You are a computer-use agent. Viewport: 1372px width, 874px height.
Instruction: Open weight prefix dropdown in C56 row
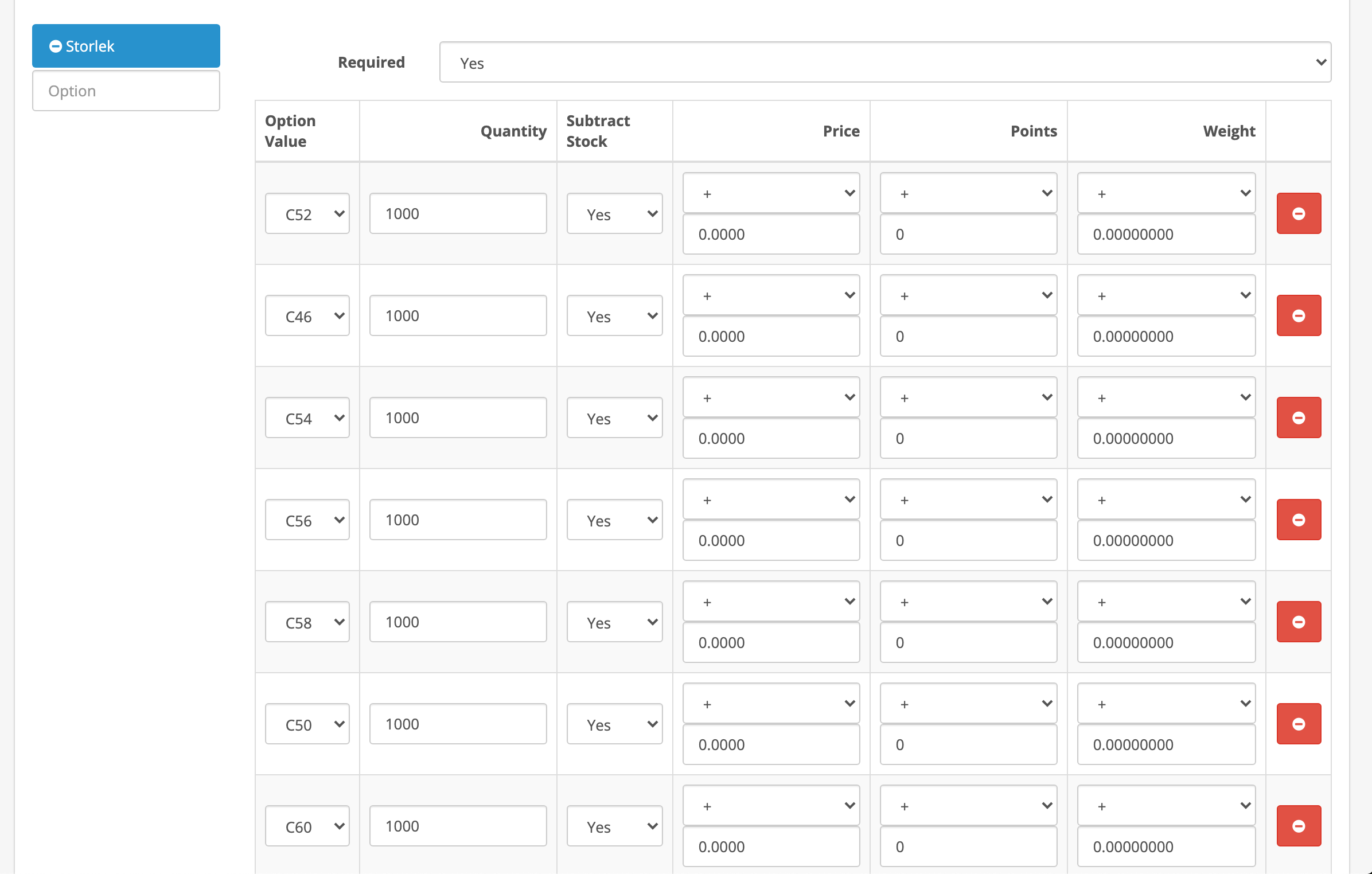1167,499
